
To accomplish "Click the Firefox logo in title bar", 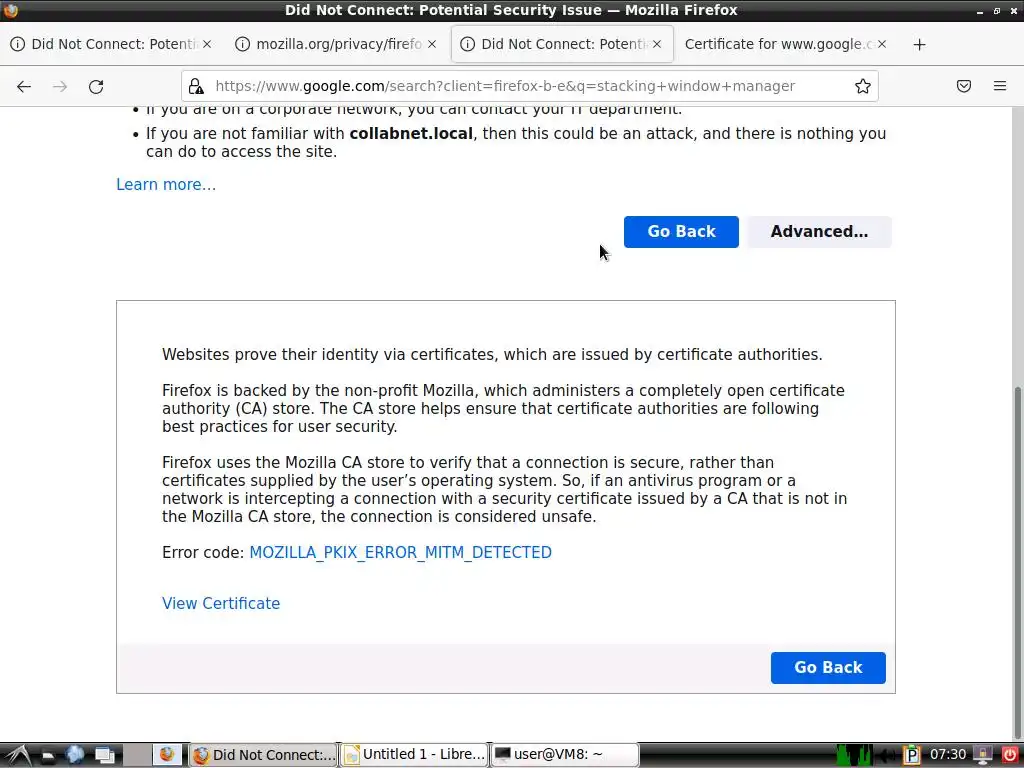I will (10, 10).
